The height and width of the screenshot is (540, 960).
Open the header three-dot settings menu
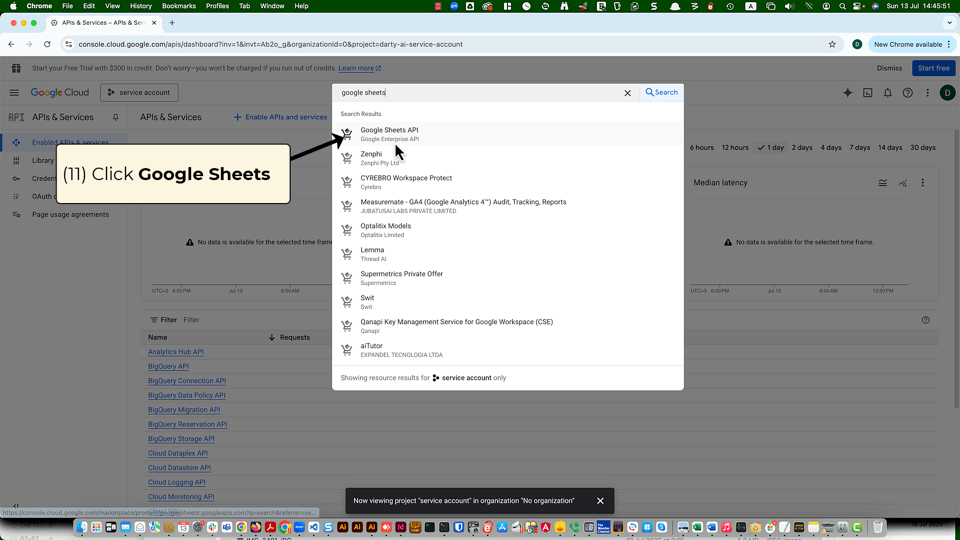928,92
